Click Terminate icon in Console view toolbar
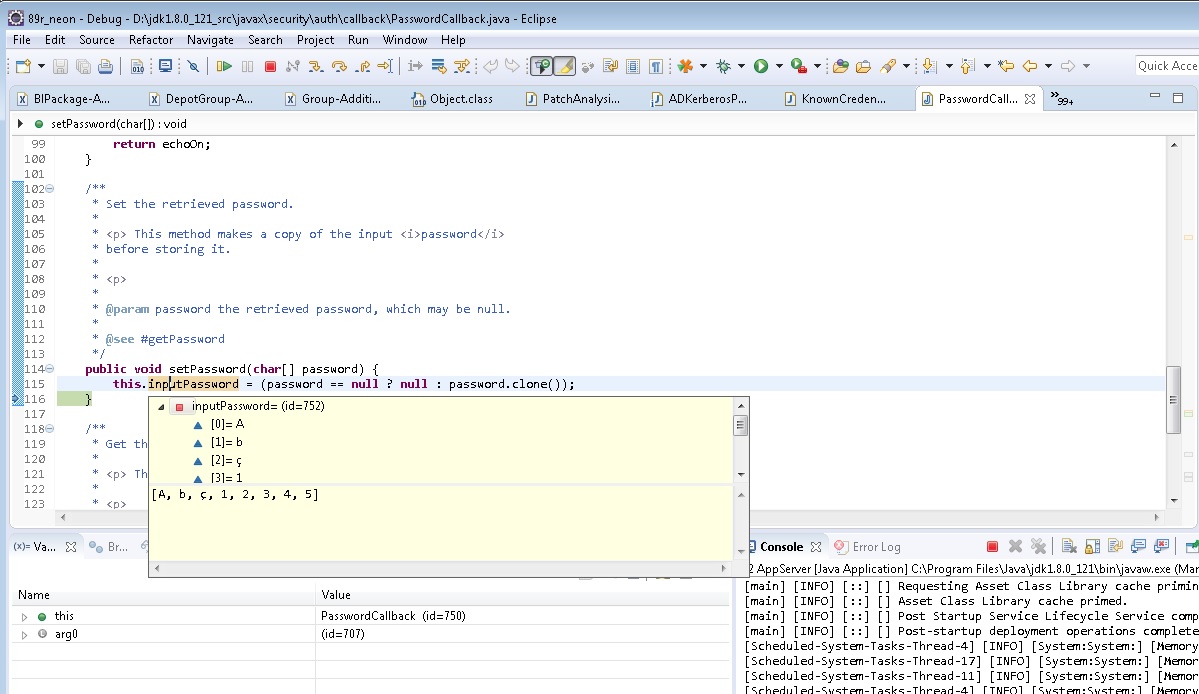The width and height of the screenshot is (1199, 694). [992, 546]
